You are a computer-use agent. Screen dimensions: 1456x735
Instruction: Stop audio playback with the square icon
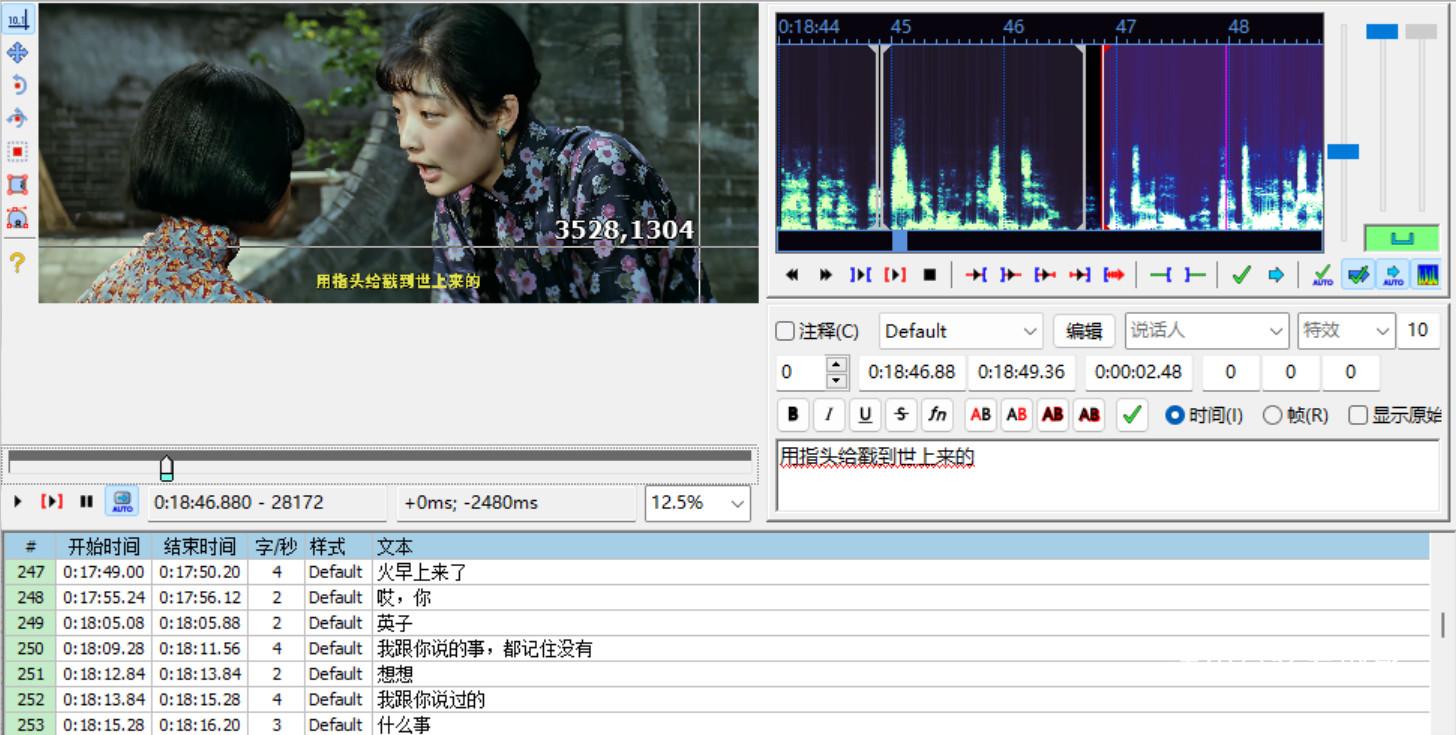(x=929, y=275)
